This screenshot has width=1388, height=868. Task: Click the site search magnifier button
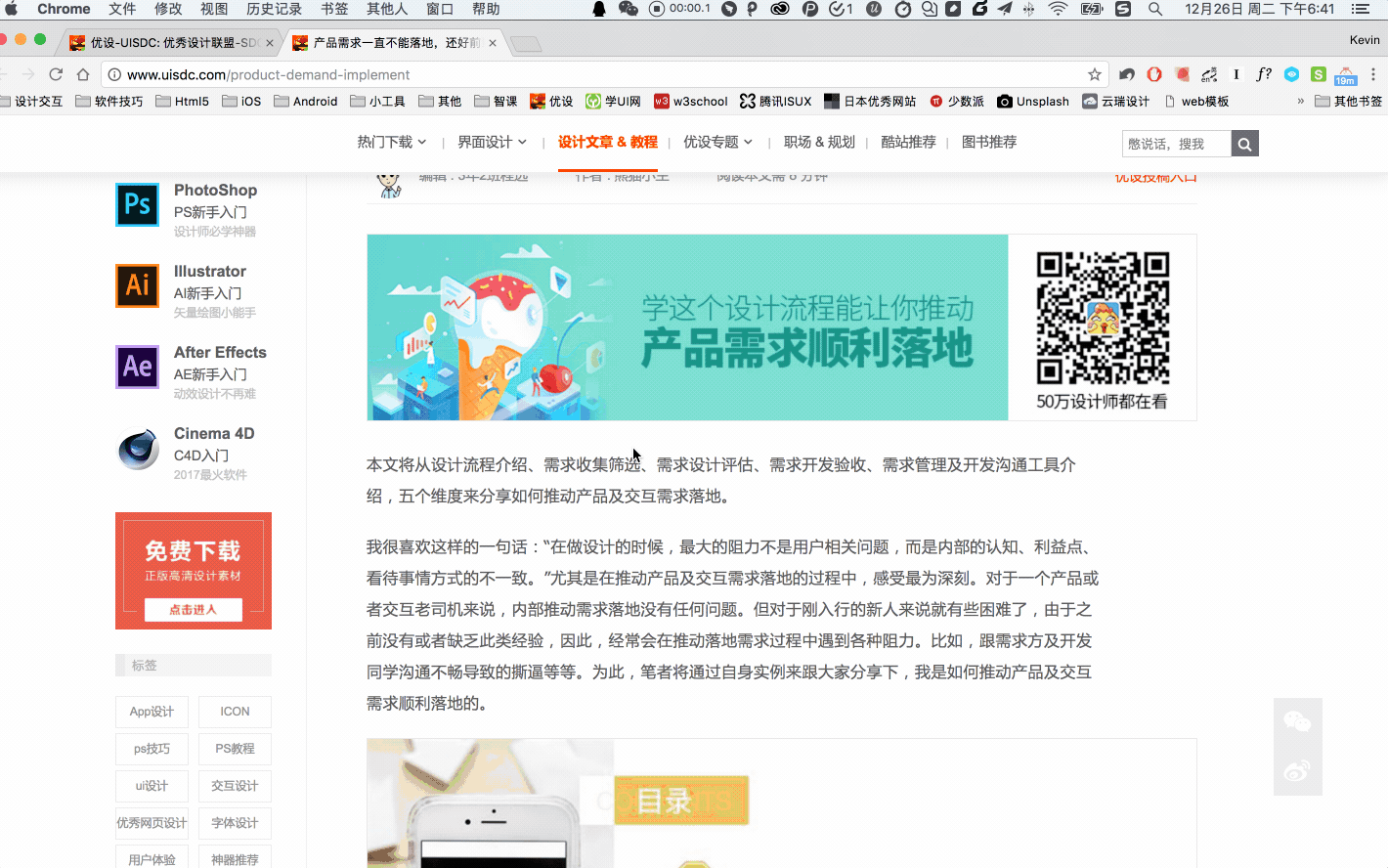1244,144
